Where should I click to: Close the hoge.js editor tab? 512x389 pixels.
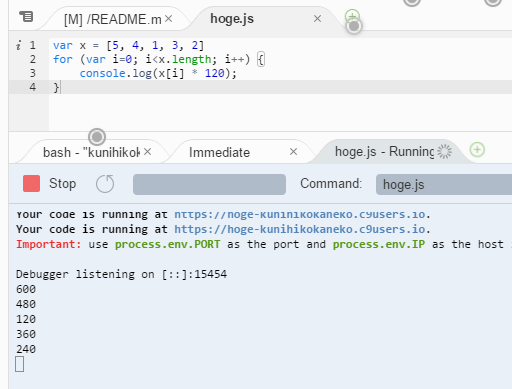(x=317, y=19)
